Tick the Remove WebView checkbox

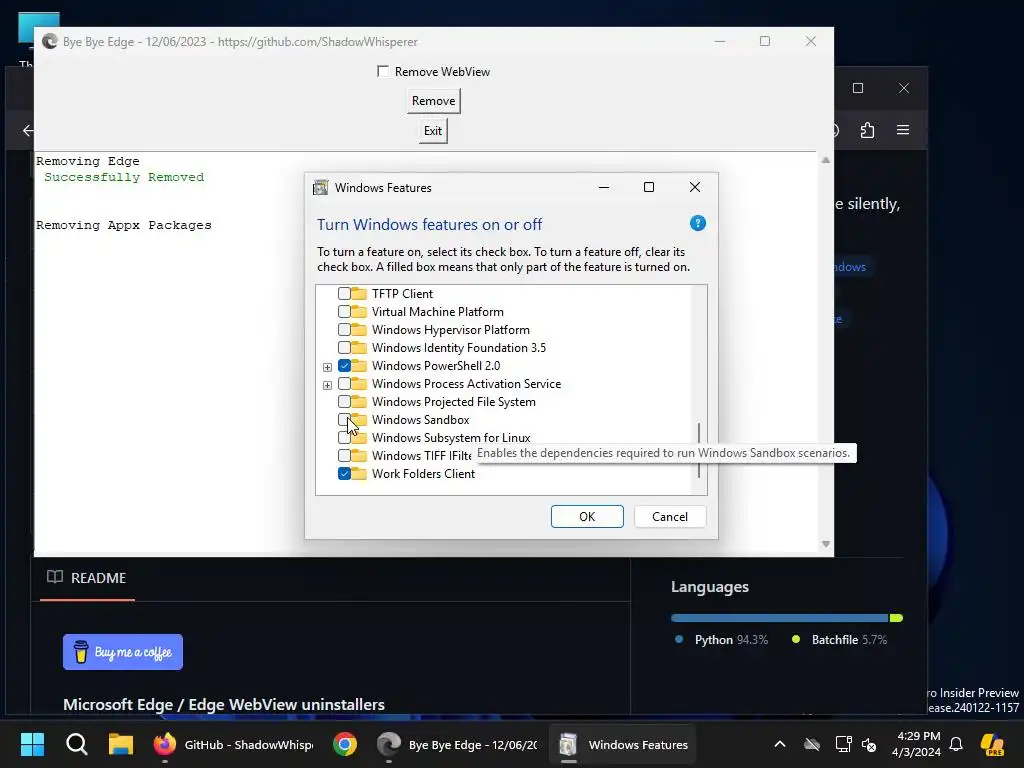[383, 71]
